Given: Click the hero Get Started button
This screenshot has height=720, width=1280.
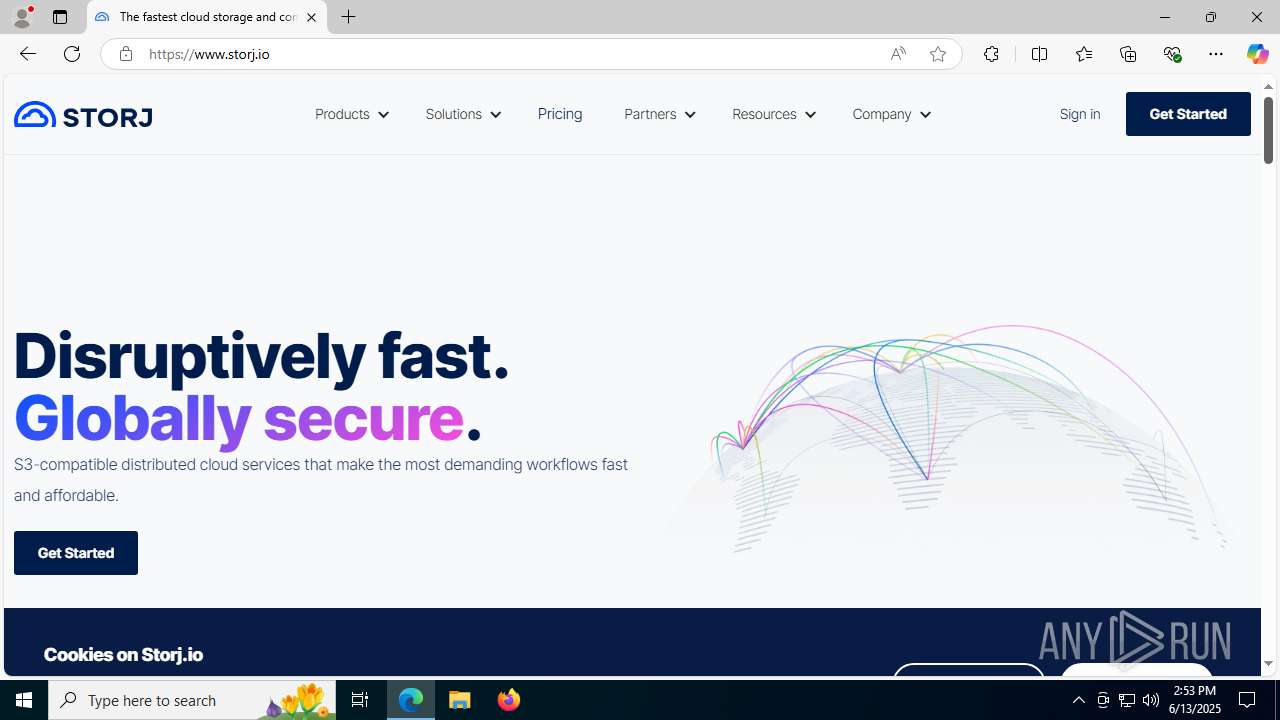Looking at the screenshot, I should pos(76,553).
